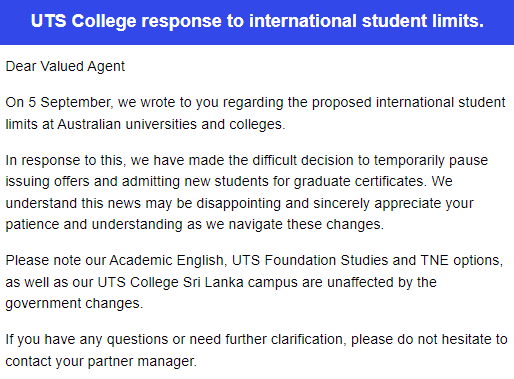Click the blue header banner title
The width and height of the screenshot is (514, 379).
(257, 21)
